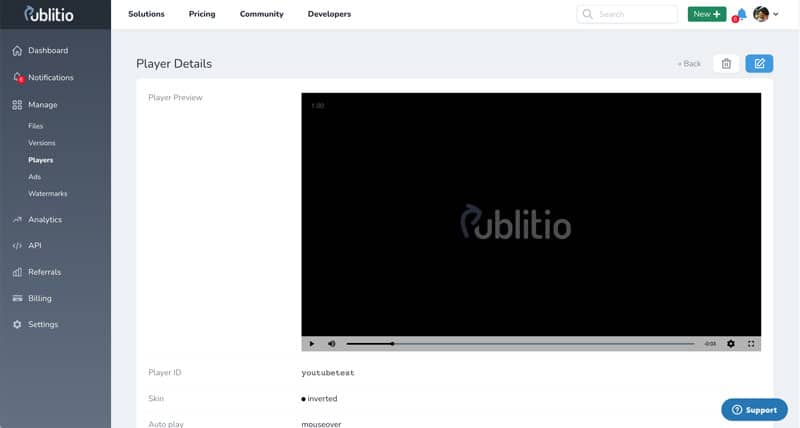The height and width of the screenshot is (428, 800).
Task: Click the green New button
Action: [707, 14]
